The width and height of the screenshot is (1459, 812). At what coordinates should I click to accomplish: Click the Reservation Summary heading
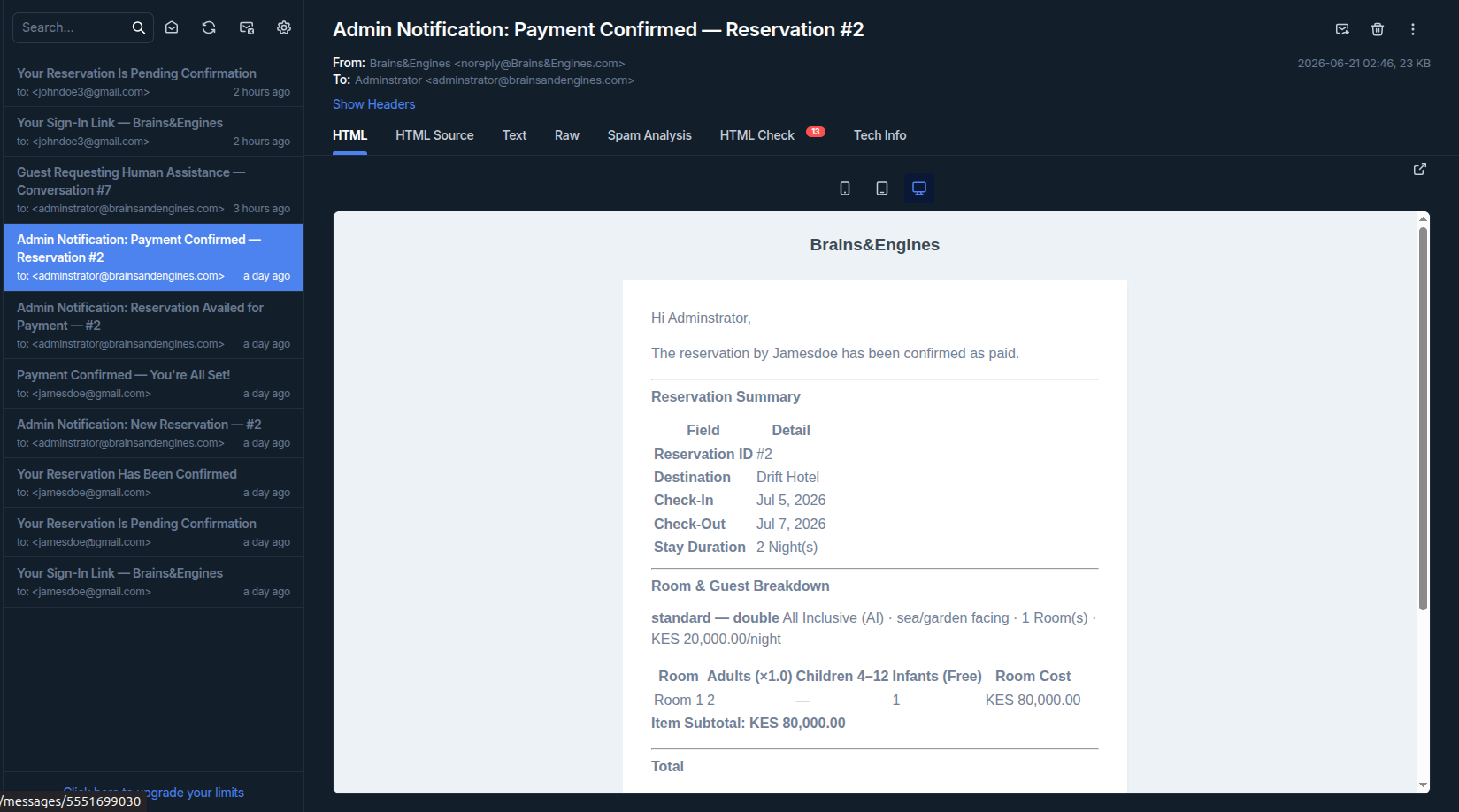(726, 396)
